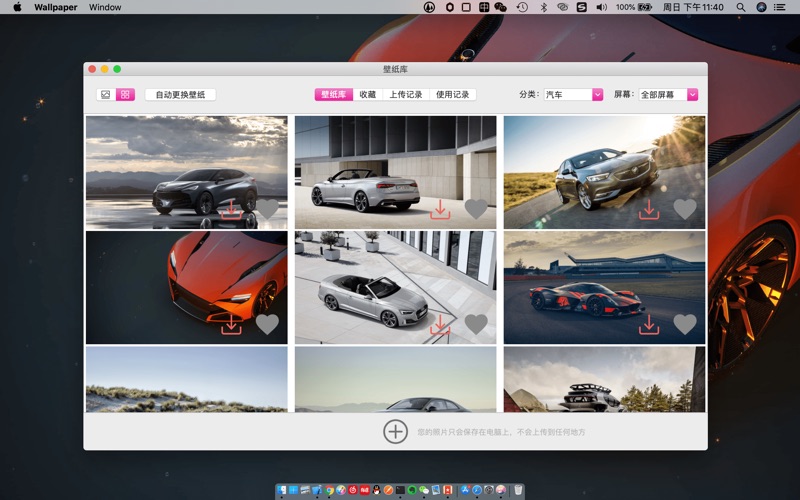Open the Window menu in menu bar

(105, 7)
